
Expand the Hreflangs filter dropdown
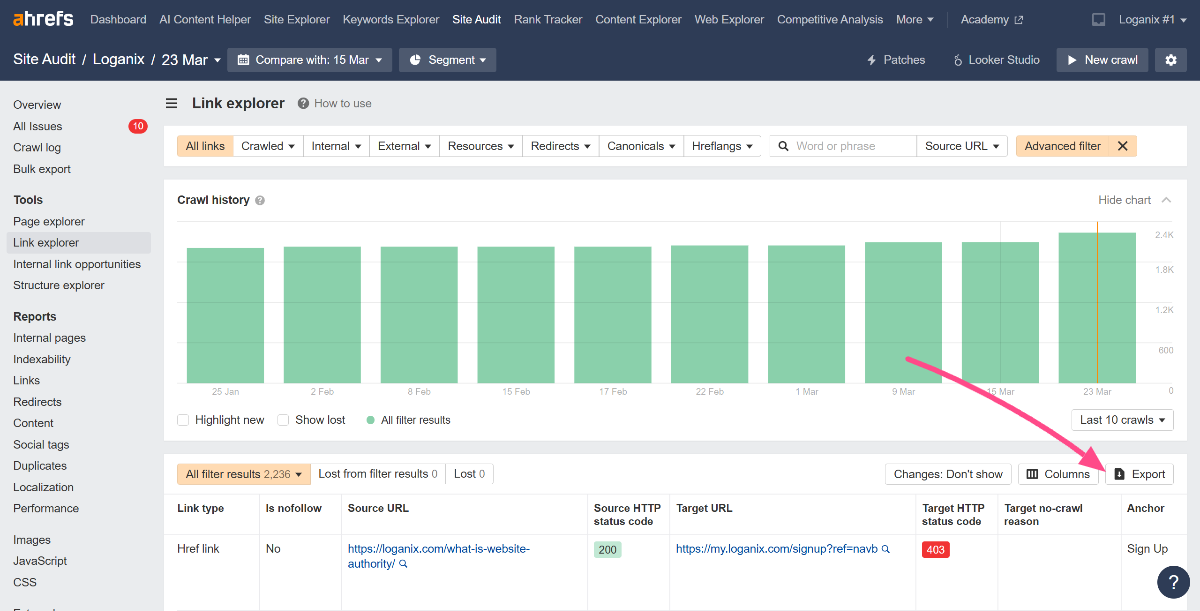(722, 146)
